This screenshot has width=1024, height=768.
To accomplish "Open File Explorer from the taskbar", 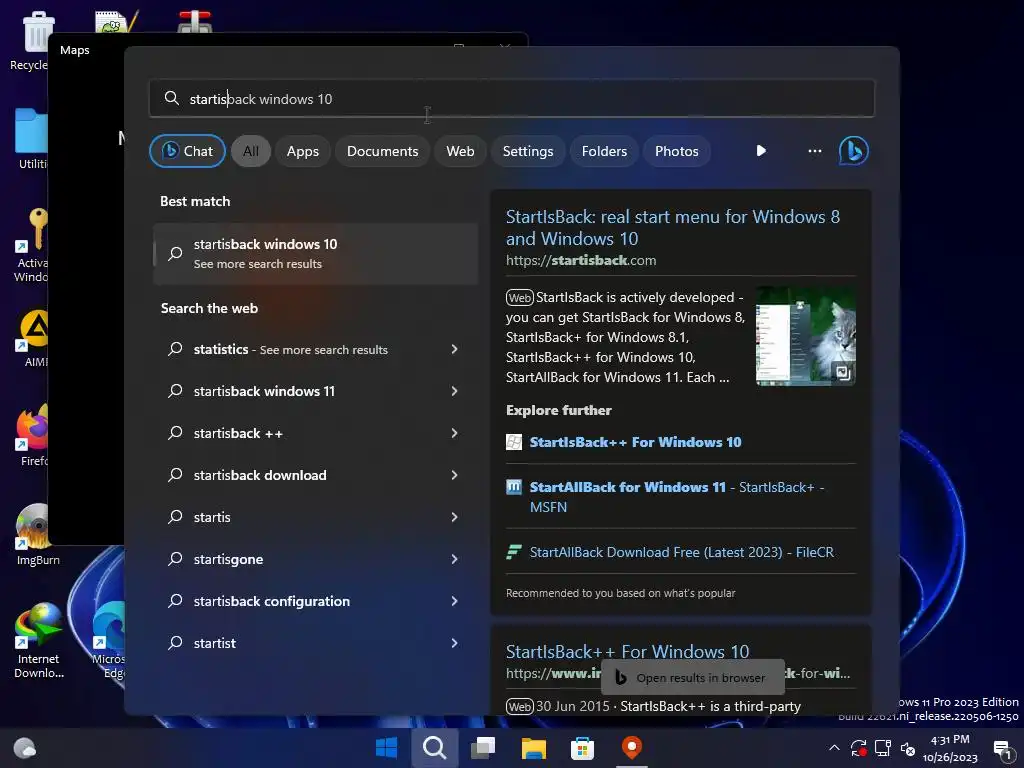I will click(x=533, y=747).
